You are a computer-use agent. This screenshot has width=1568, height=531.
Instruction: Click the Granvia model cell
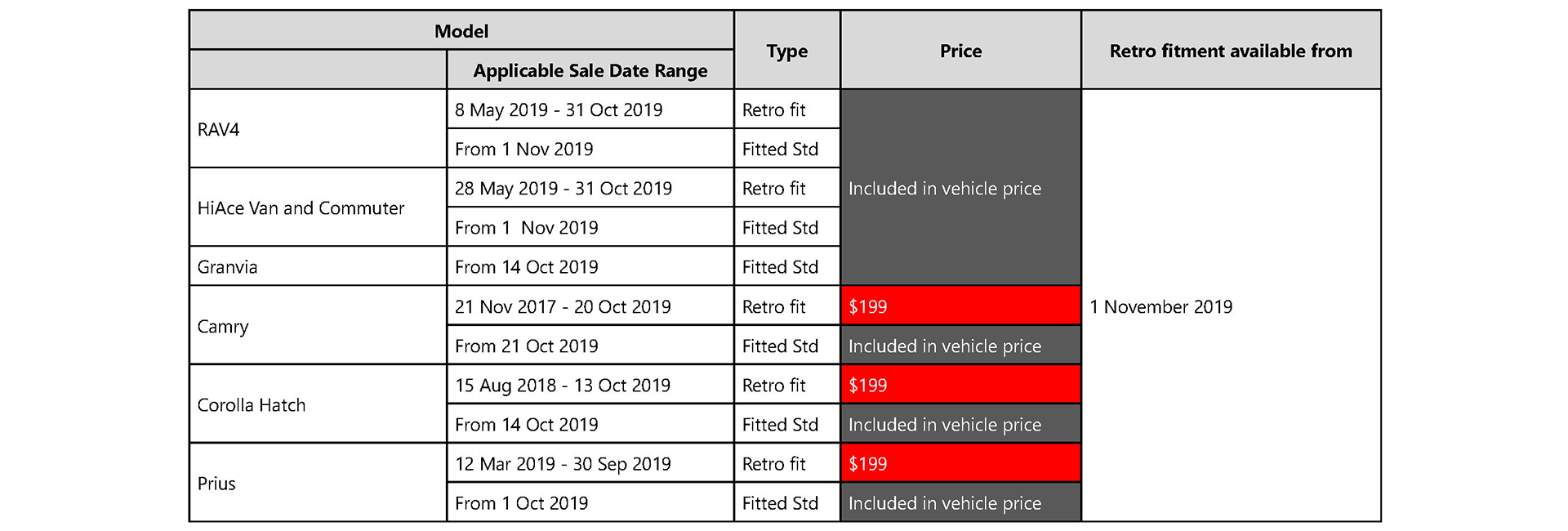tap(318, 266)
